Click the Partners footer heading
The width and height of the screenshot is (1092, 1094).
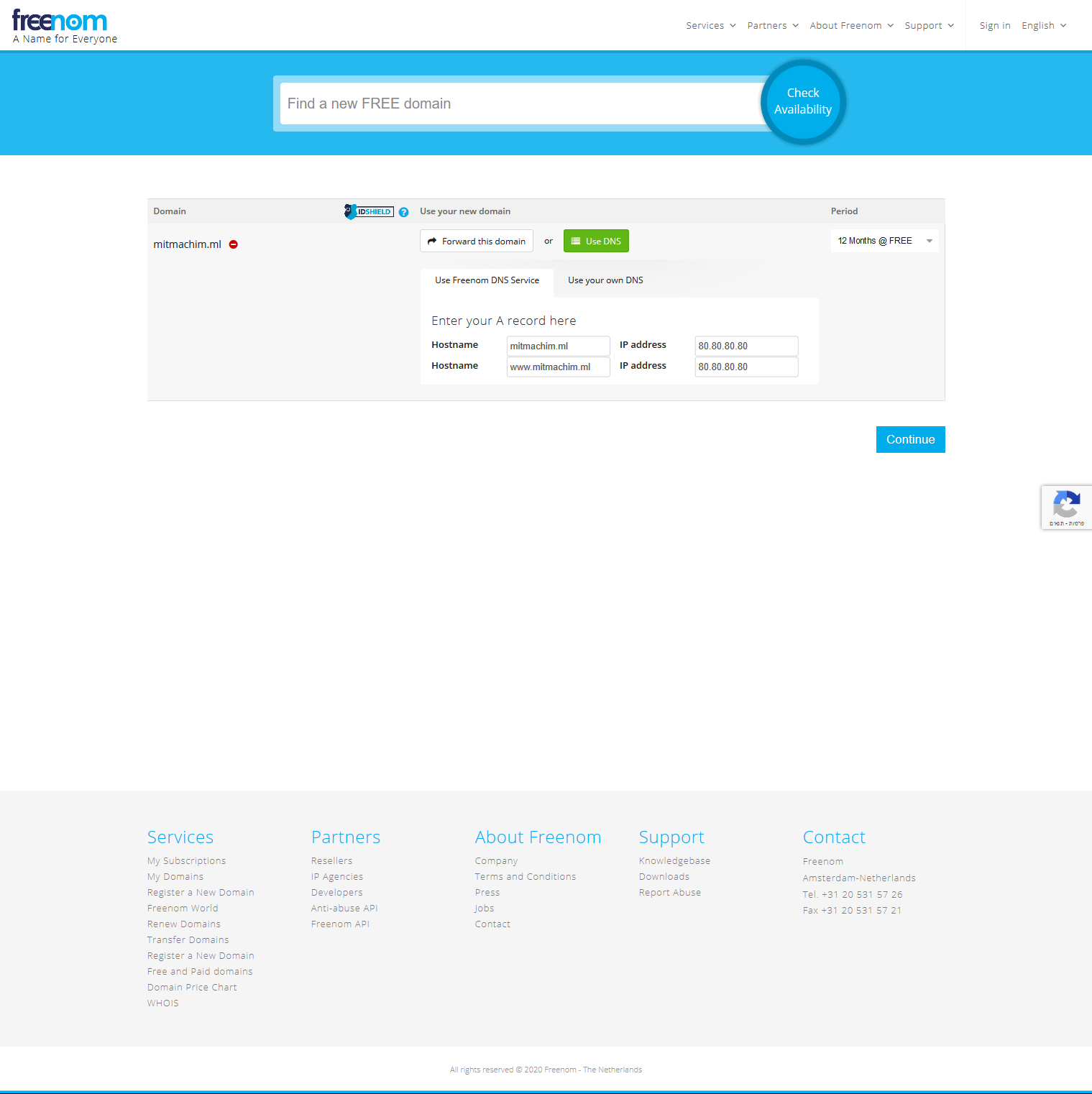coord(346,837)
